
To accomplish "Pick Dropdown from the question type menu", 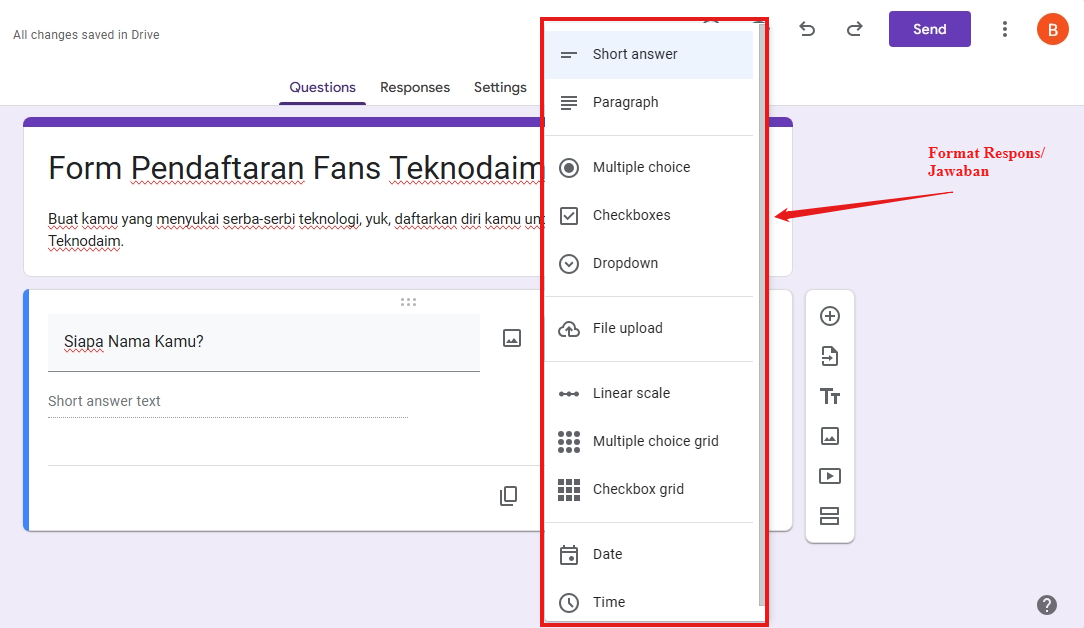I will [625, 263].
